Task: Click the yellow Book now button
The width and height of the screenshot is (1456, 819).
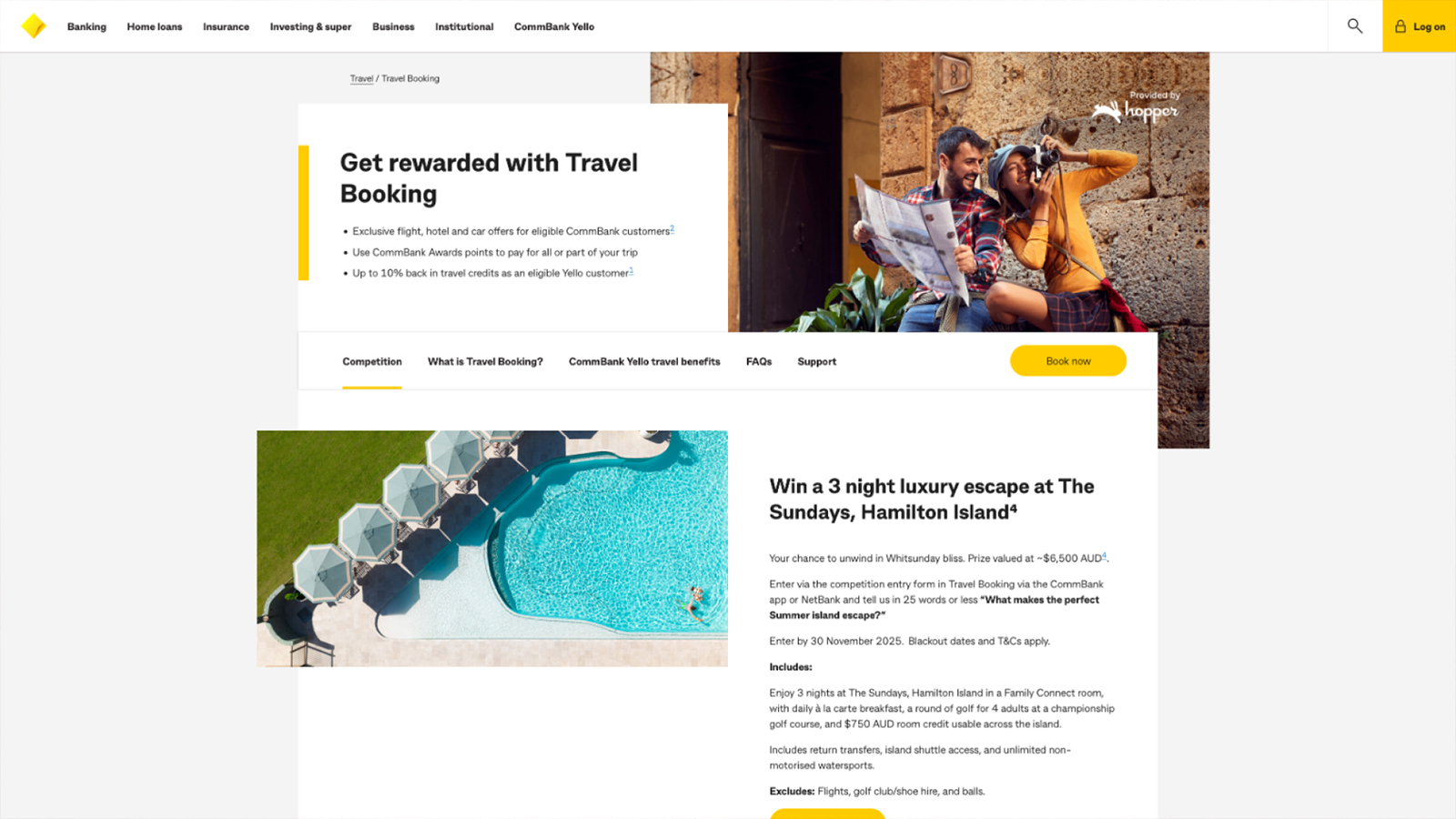Action: [x=1068, y=361]
